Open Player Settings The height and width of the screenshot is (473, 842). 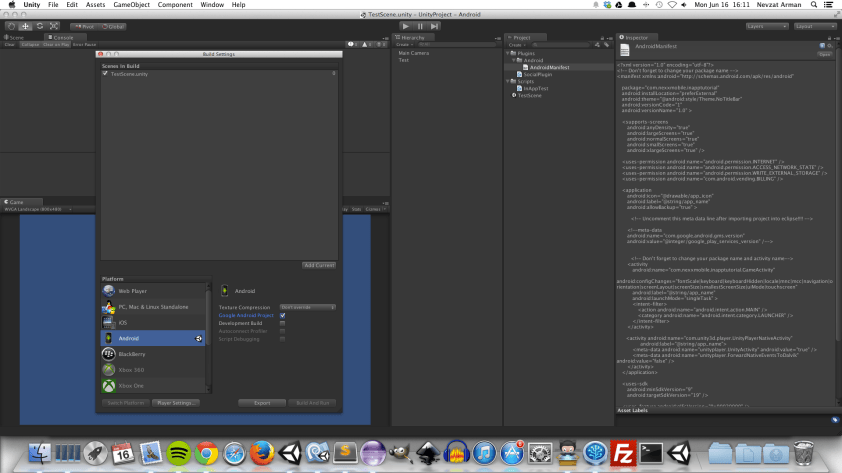point(176,403)
